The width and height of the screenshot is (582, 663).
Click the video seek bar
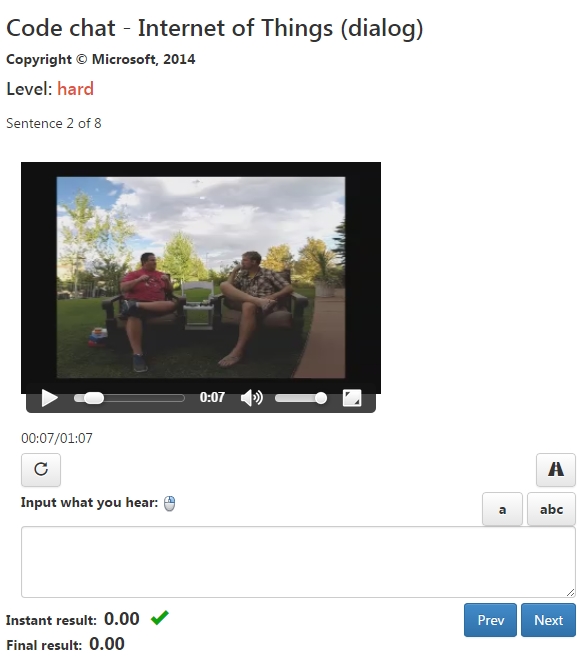[x=129, y=398]
